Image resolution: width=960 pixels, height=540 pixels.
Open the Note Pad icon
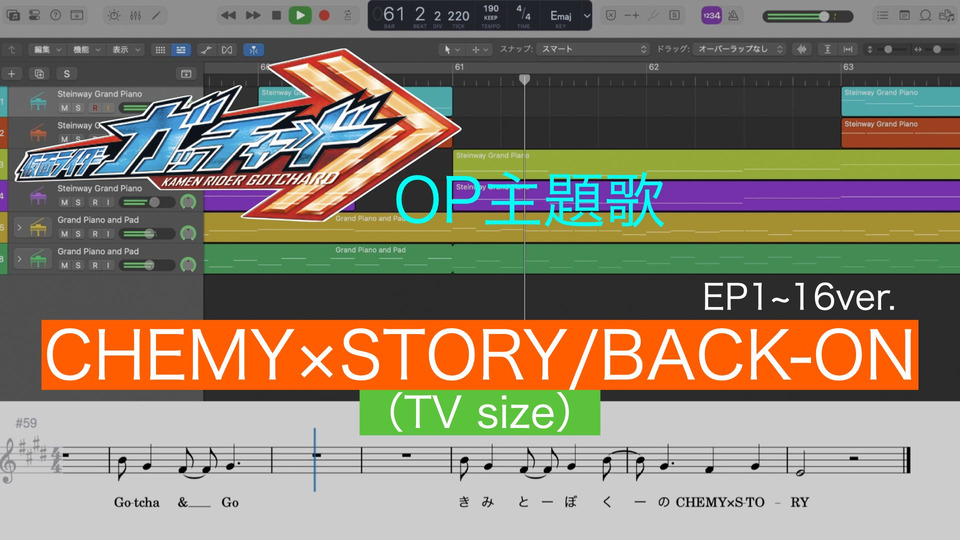coord(904,15)
